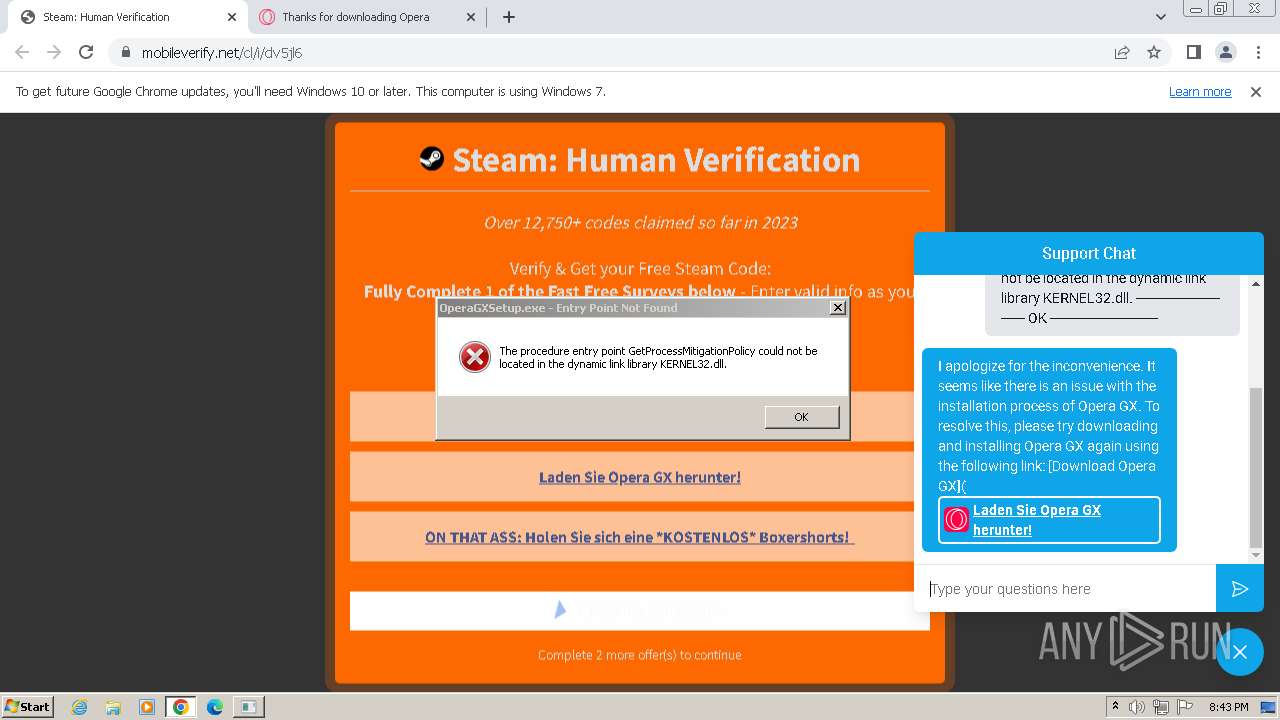This screenshot has height=720, width=1280.
Task: Switch to Thanks for downloading Opera tab
Action: click(365, 17)
